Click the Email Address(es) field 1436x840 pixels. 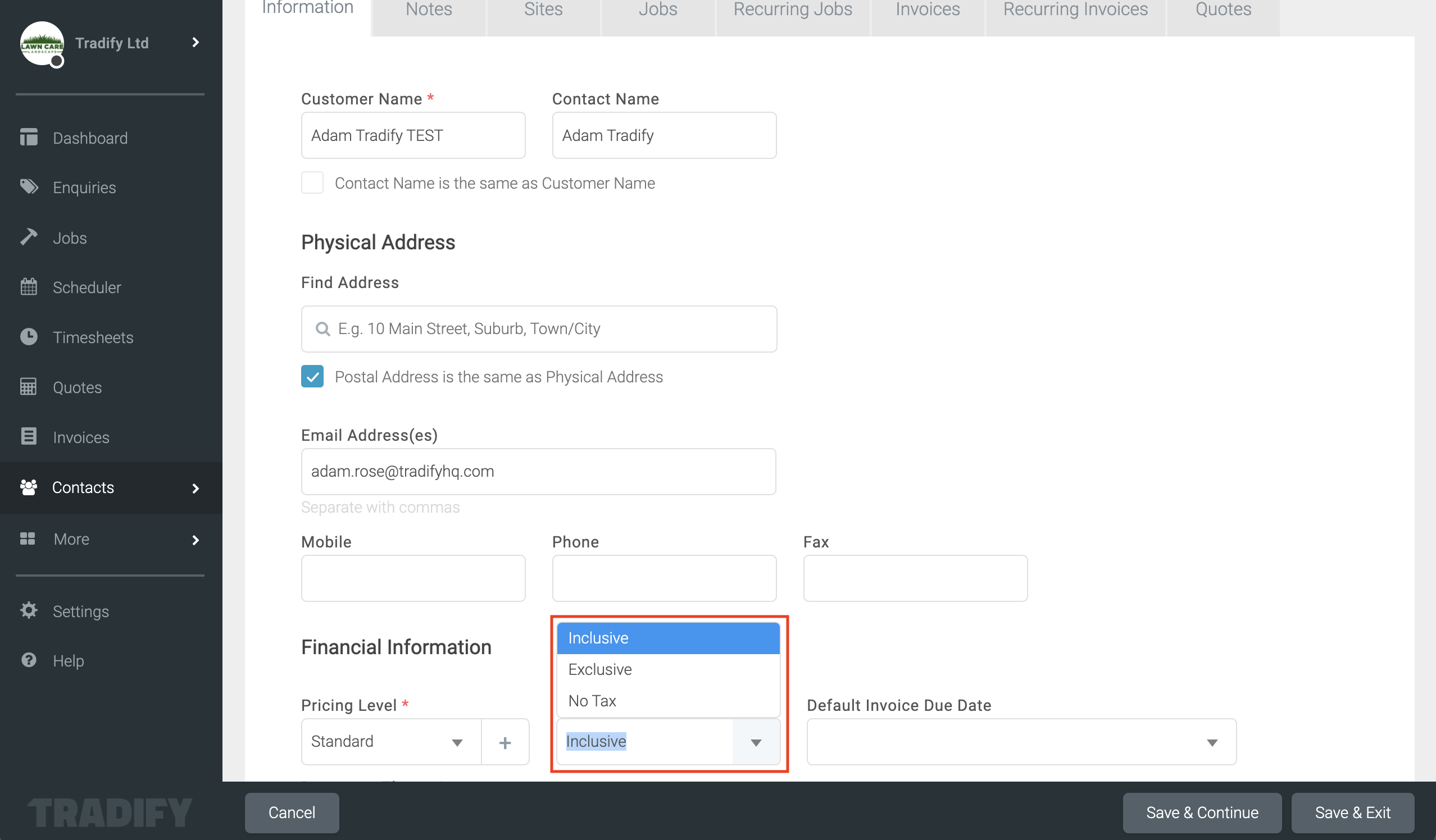coord(538,472)
